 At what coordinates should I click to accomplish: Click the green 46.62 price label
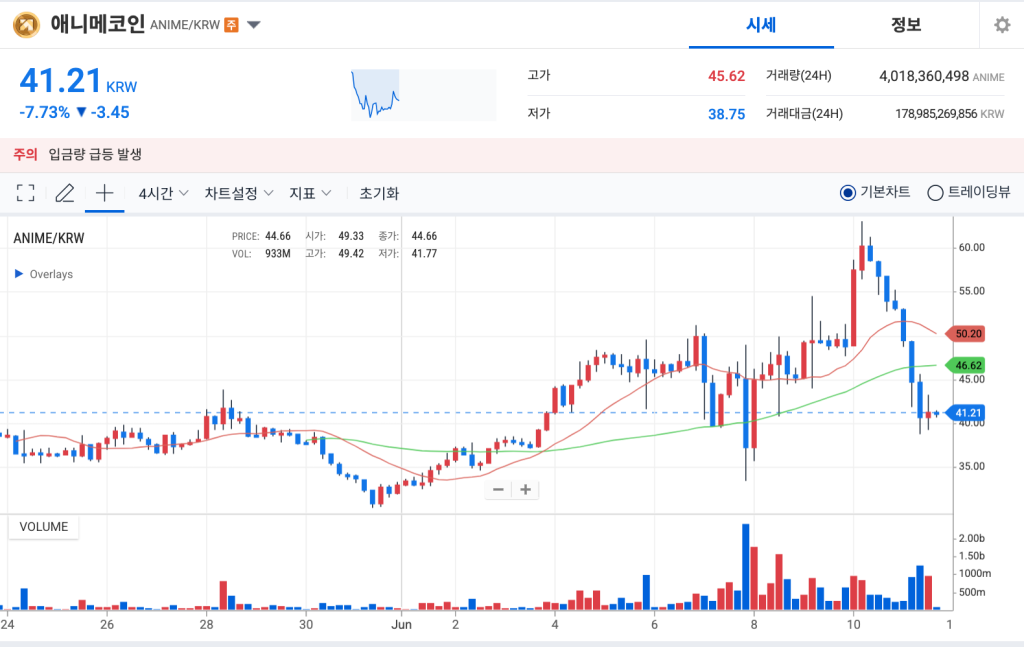pyautogui.click(x=965, y=365)
